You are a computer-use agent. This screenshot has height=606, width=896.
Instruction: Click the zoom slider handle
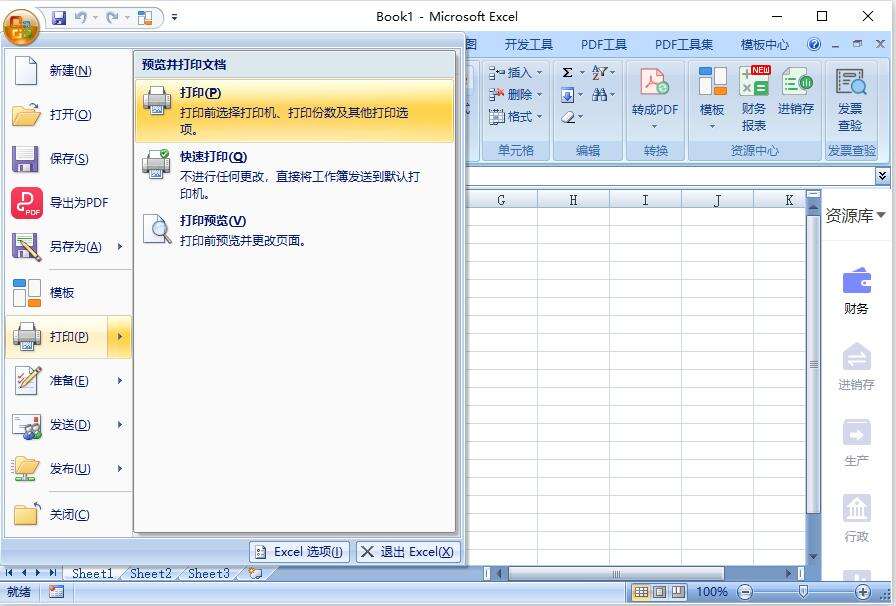coord(803,592)
